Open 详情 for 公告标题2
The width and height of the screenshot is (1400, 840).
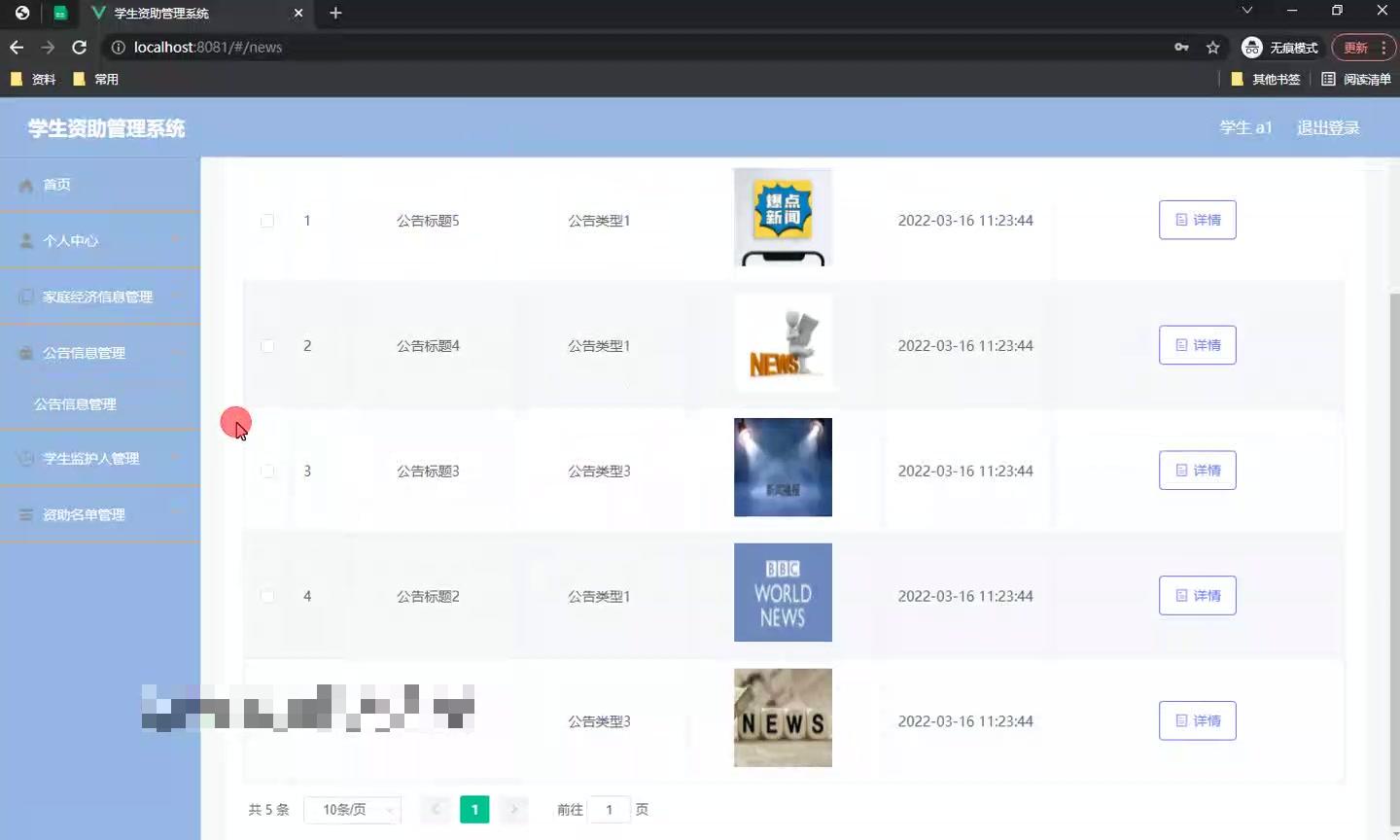1197,596
